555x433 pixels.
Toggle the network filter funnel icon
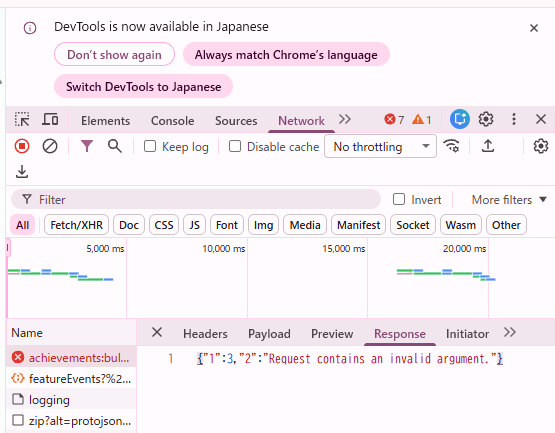[87, 146]
